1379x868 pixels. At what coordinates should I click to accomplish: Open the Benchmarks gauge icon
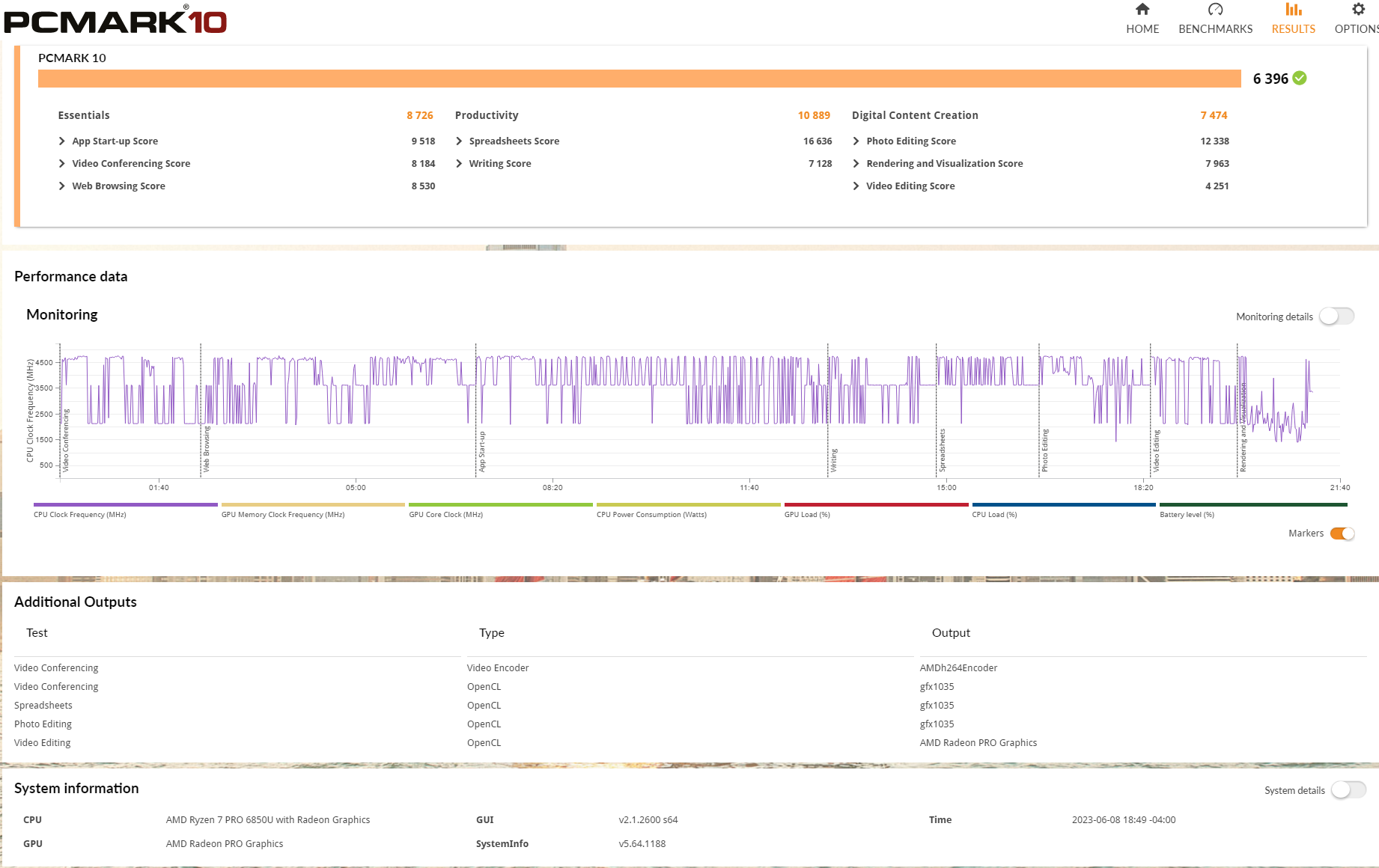tap(1215, 10)
